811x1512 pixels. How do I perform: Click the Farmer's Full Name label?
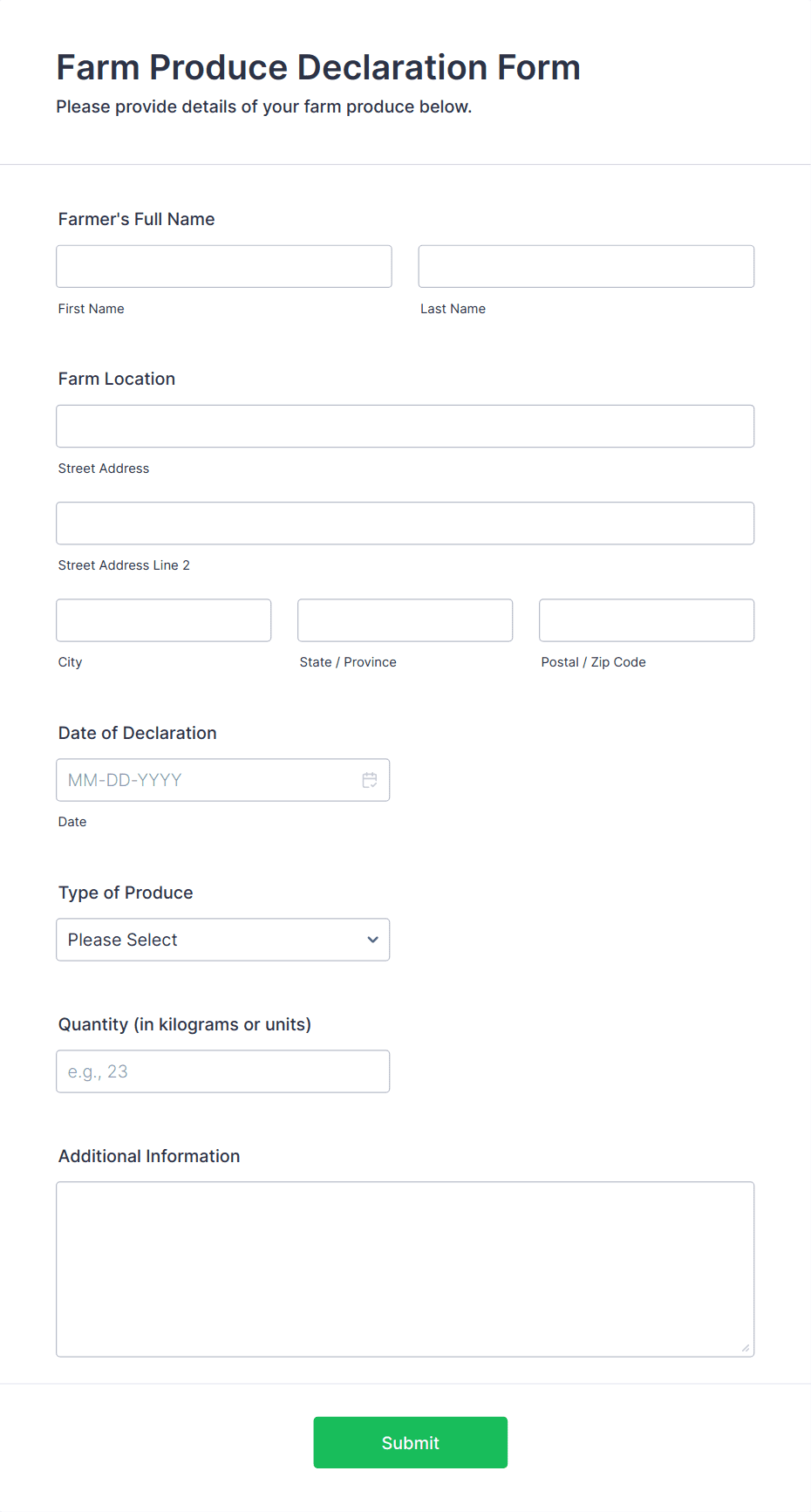pos(137,219)
